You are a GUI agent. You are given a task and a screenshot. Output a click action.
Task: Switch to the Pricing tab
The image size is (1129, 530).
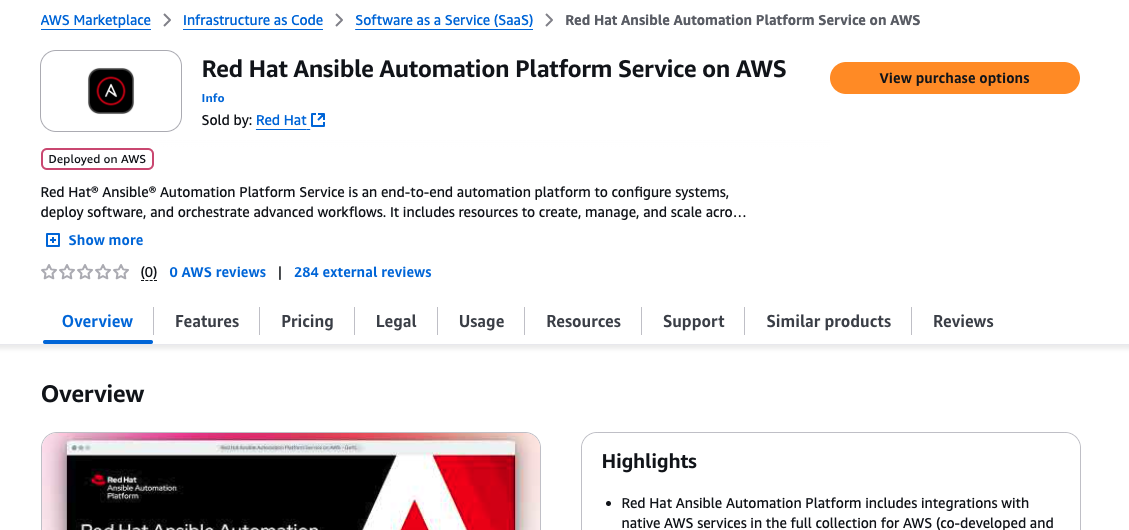click(307, 321)
